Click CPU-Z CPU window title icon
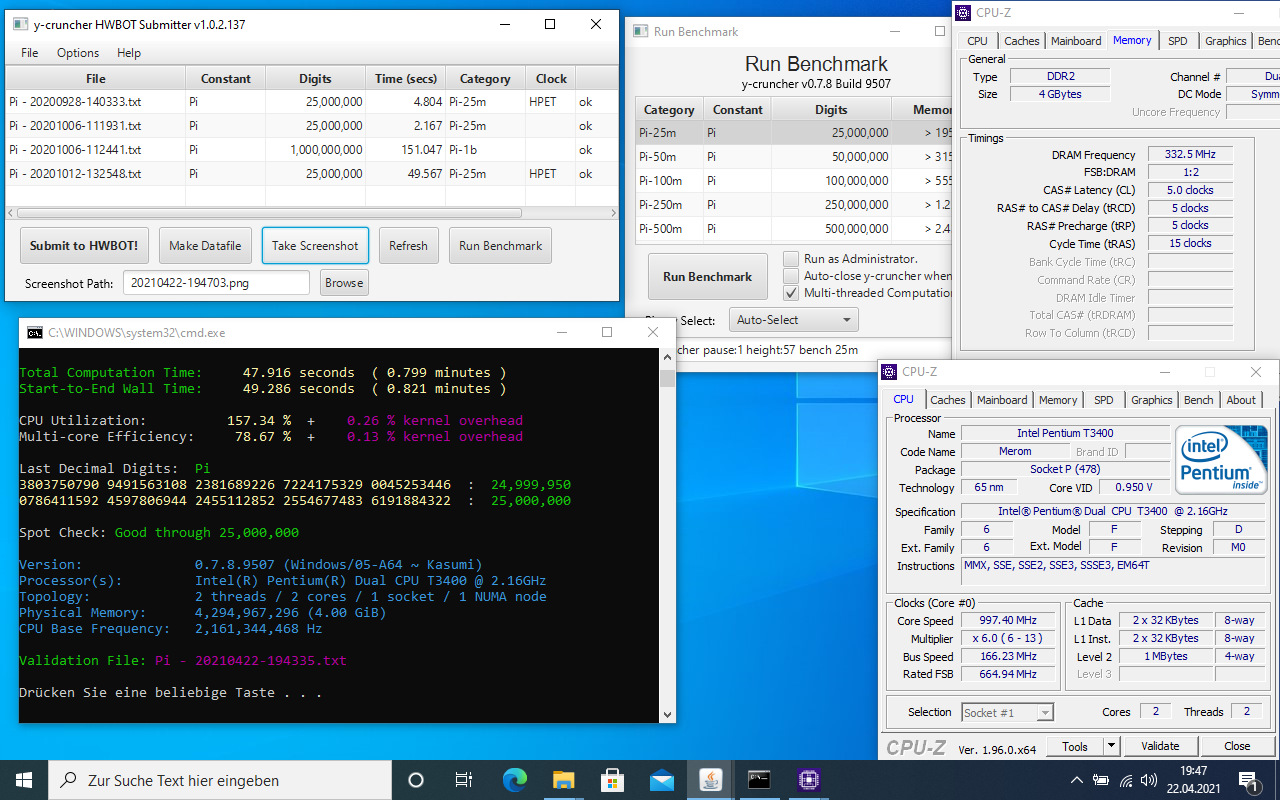This screenshot has width=1280, height=800. (x=890, y=371)
